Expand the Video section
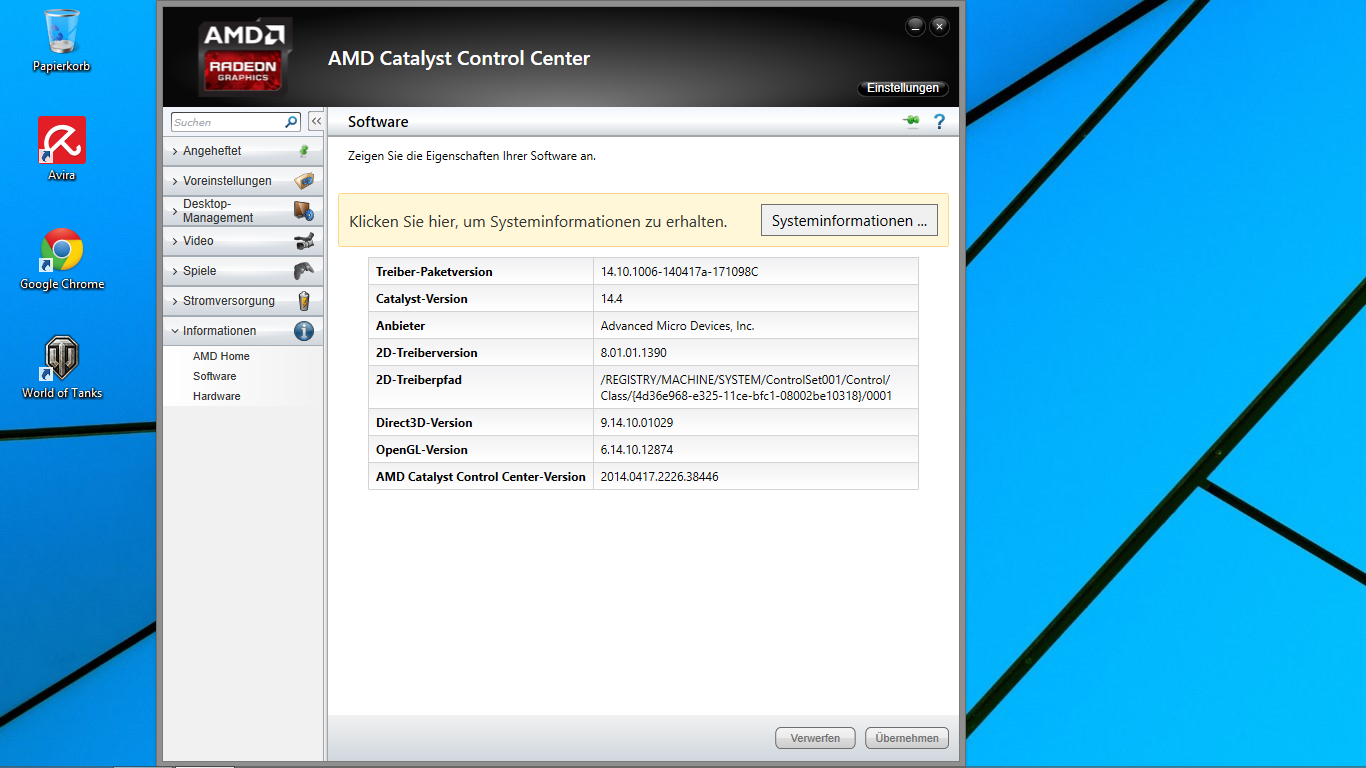Screen dimensions: 1366x768 tap(243, 241)
